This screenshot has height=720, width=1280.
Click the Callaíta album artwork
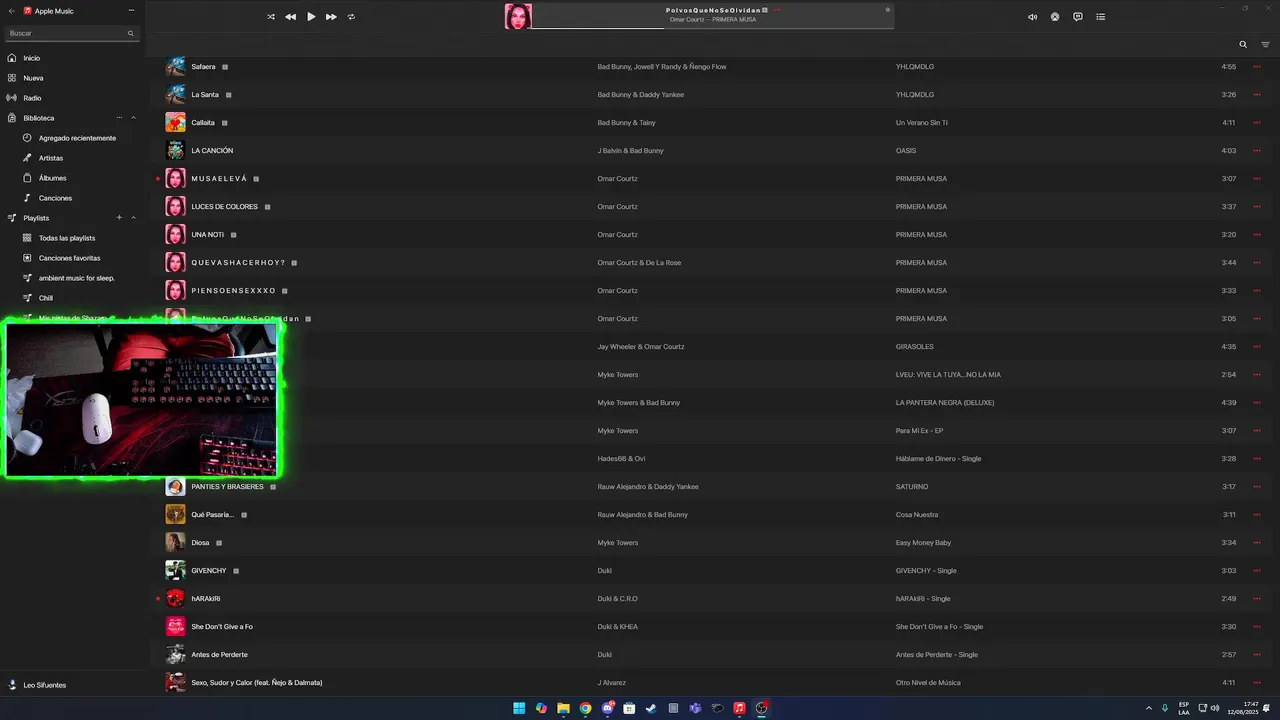coord(175,122)
